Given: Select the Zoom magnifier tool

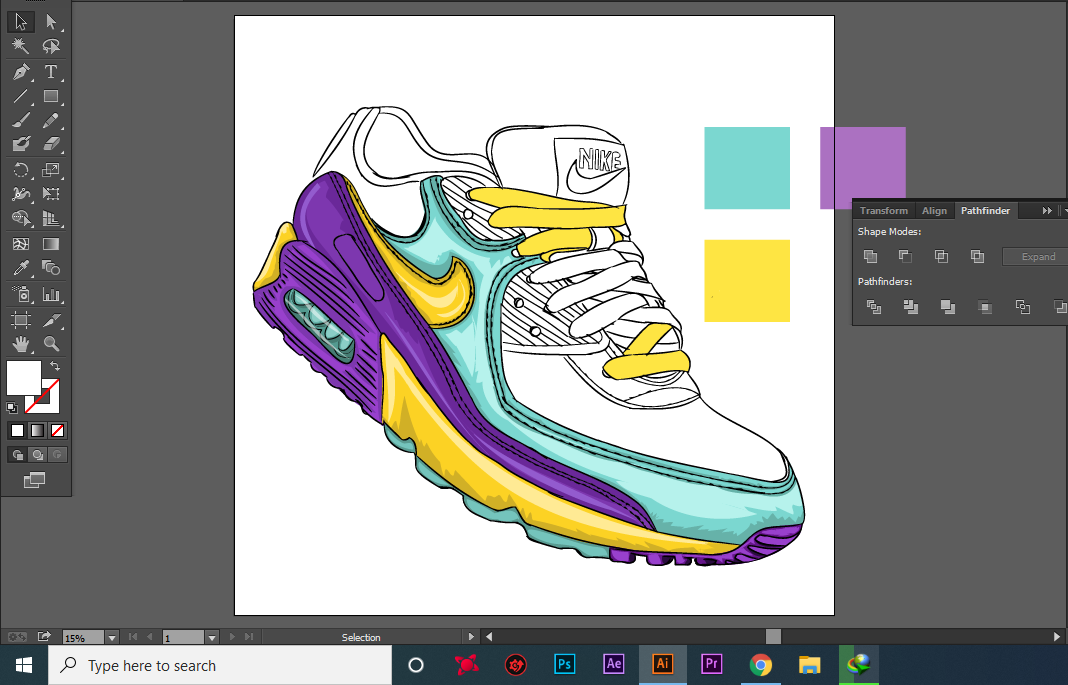Looking at the screenshot, I should (51, 344).
